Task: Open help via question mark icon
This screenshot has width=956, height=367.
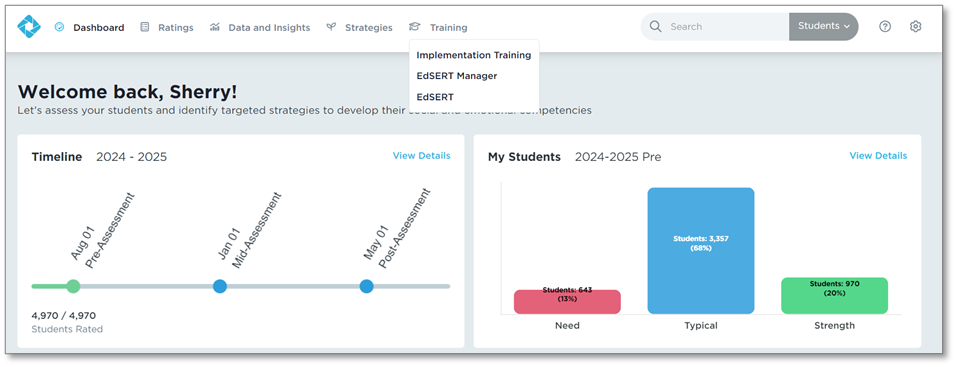Action: click(885, 26)
